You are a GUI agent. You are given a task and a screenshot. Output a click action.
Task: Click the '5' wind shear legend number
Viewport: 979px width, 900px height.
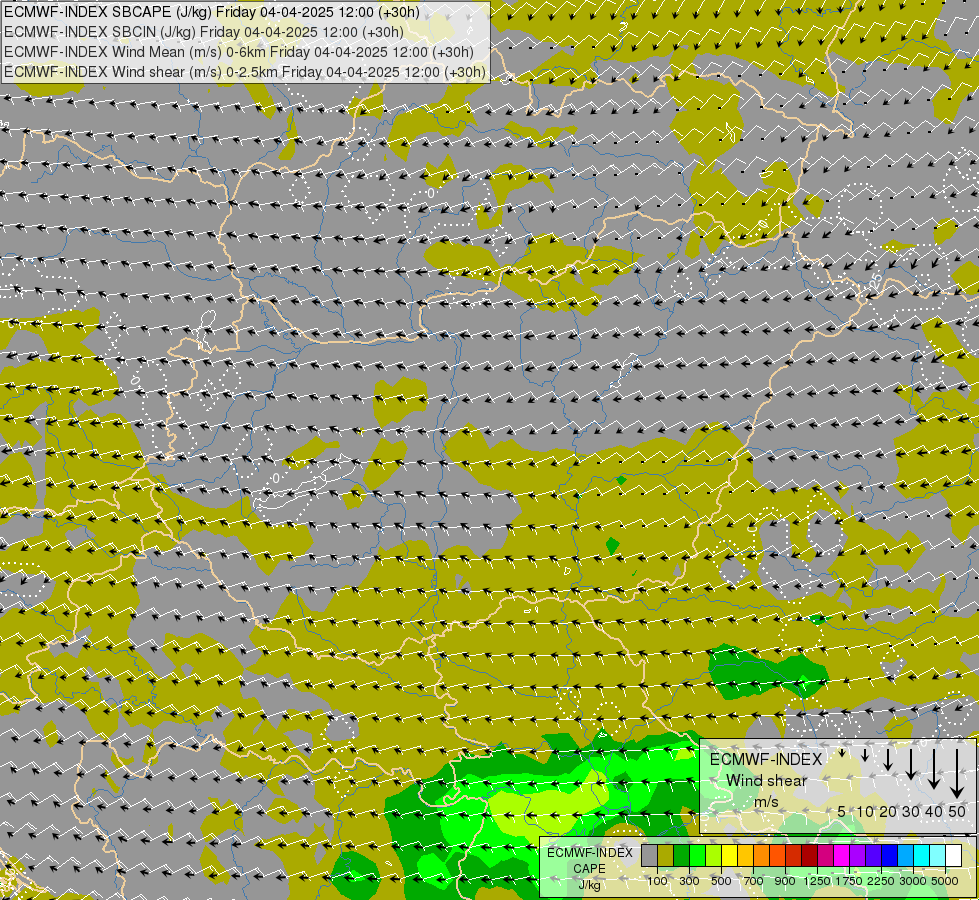[x=842, y=811]
